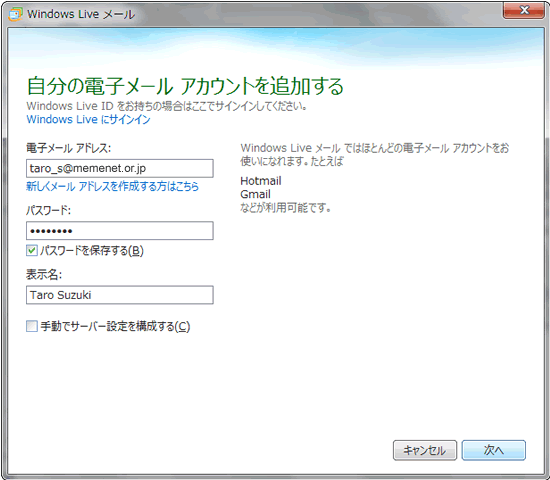Screen dimensions: 550x480
Task: Click the キャンセル button
Action: click(425, 450)
